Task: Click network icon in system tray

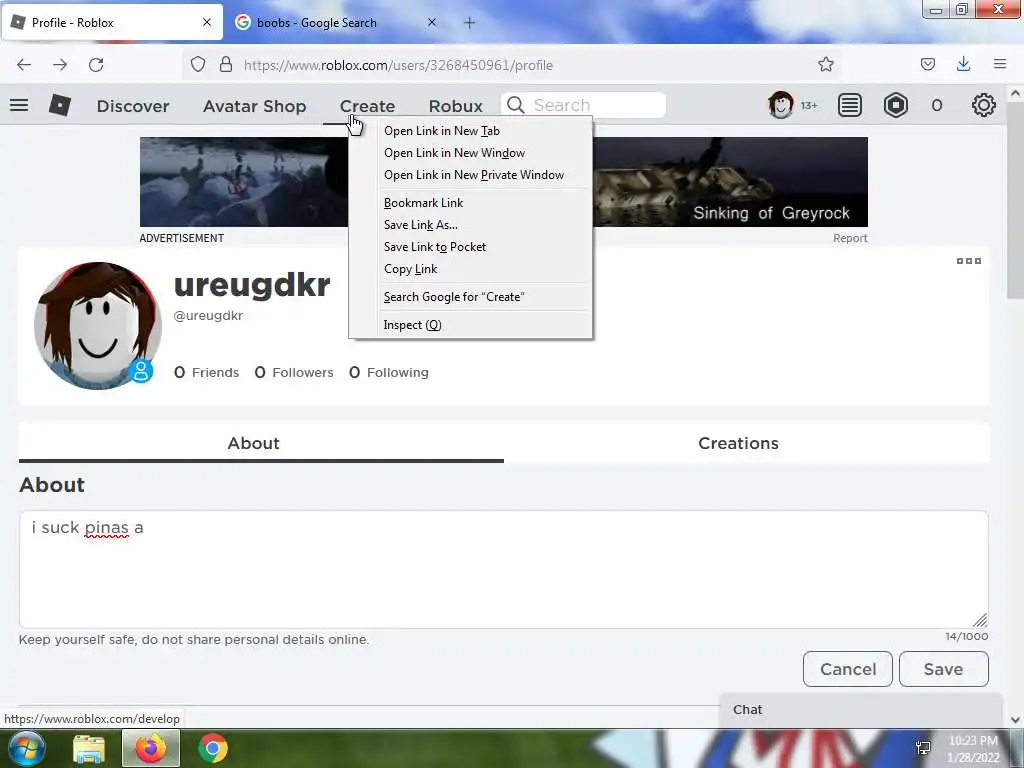Action: (923, 748)
